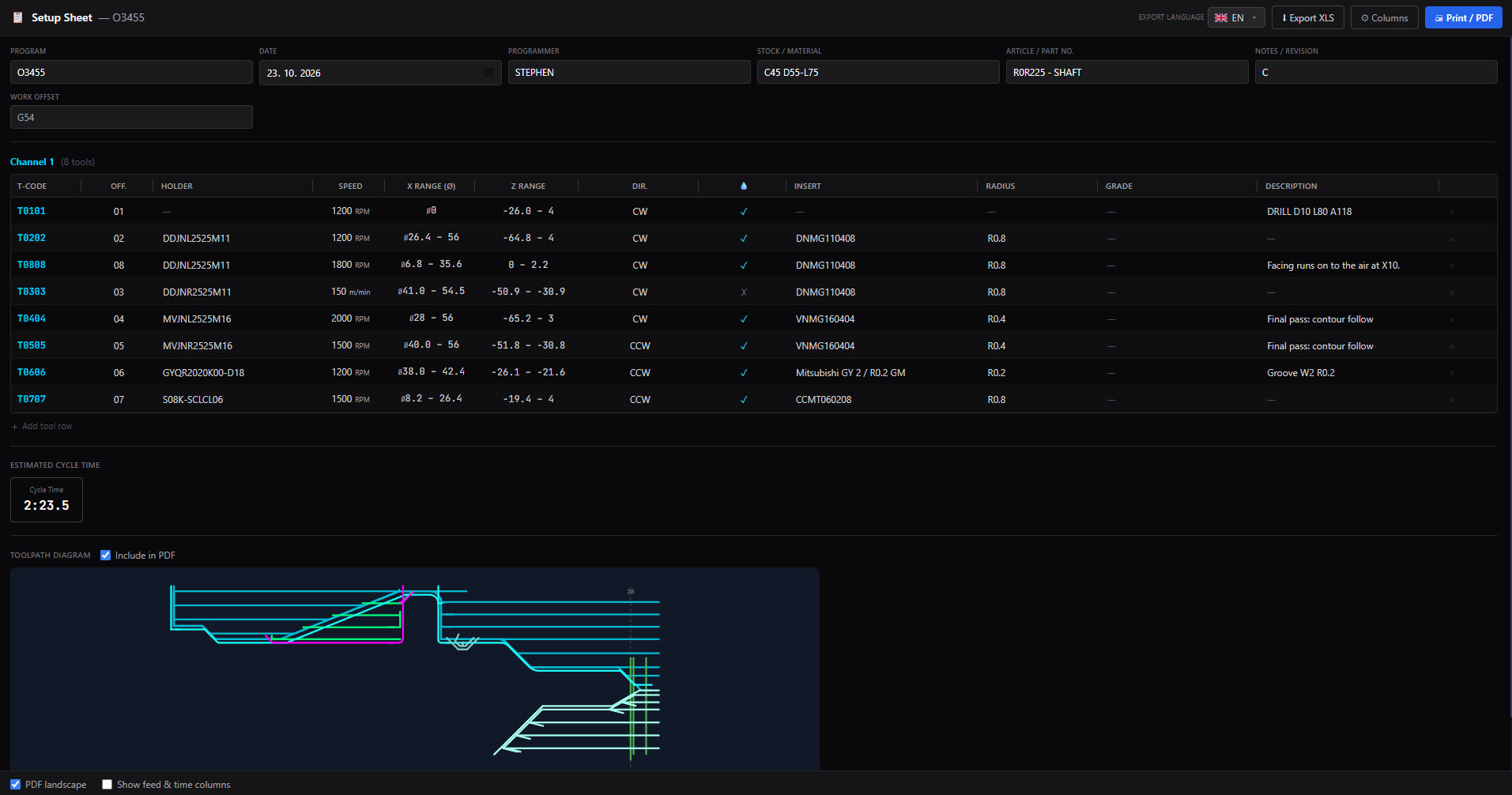Delete the T0101 drill tool row
The height and width of the screenshot is (795, 1512).
pyautogui.click(x=1452, y=212)
